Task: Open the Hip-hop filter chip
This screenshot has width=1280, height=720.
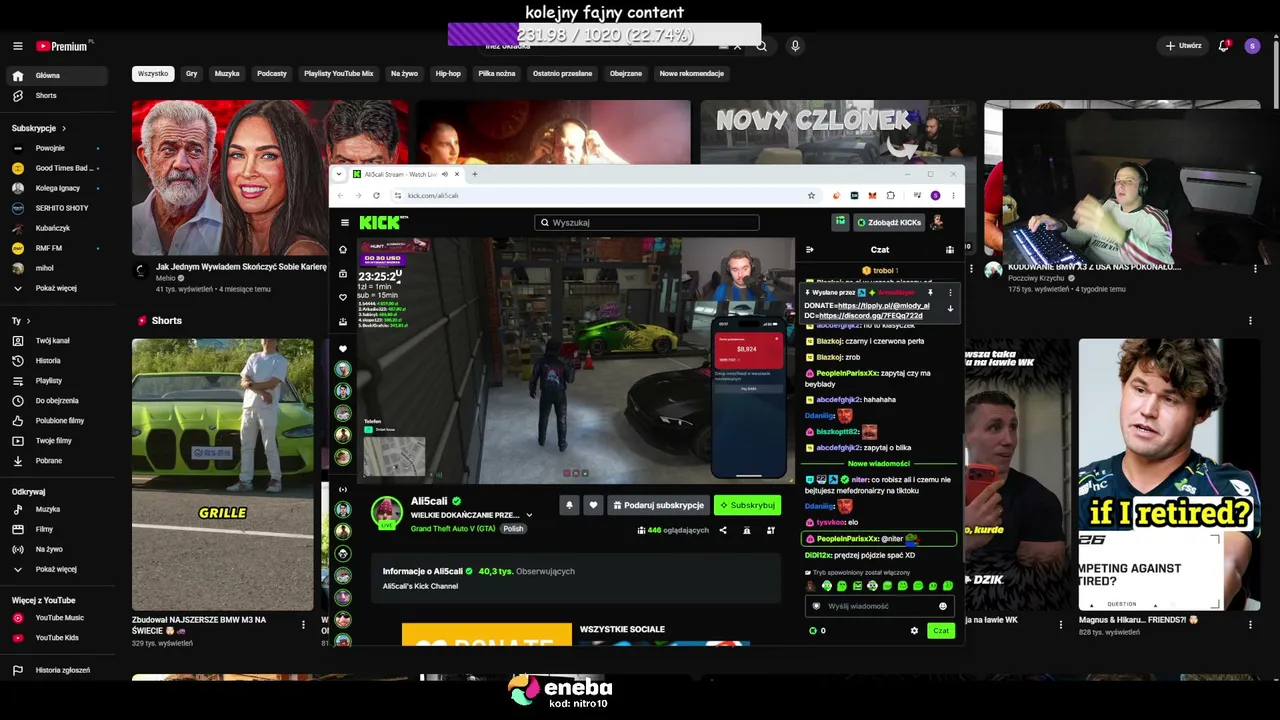Action: (x=448, y=74)
